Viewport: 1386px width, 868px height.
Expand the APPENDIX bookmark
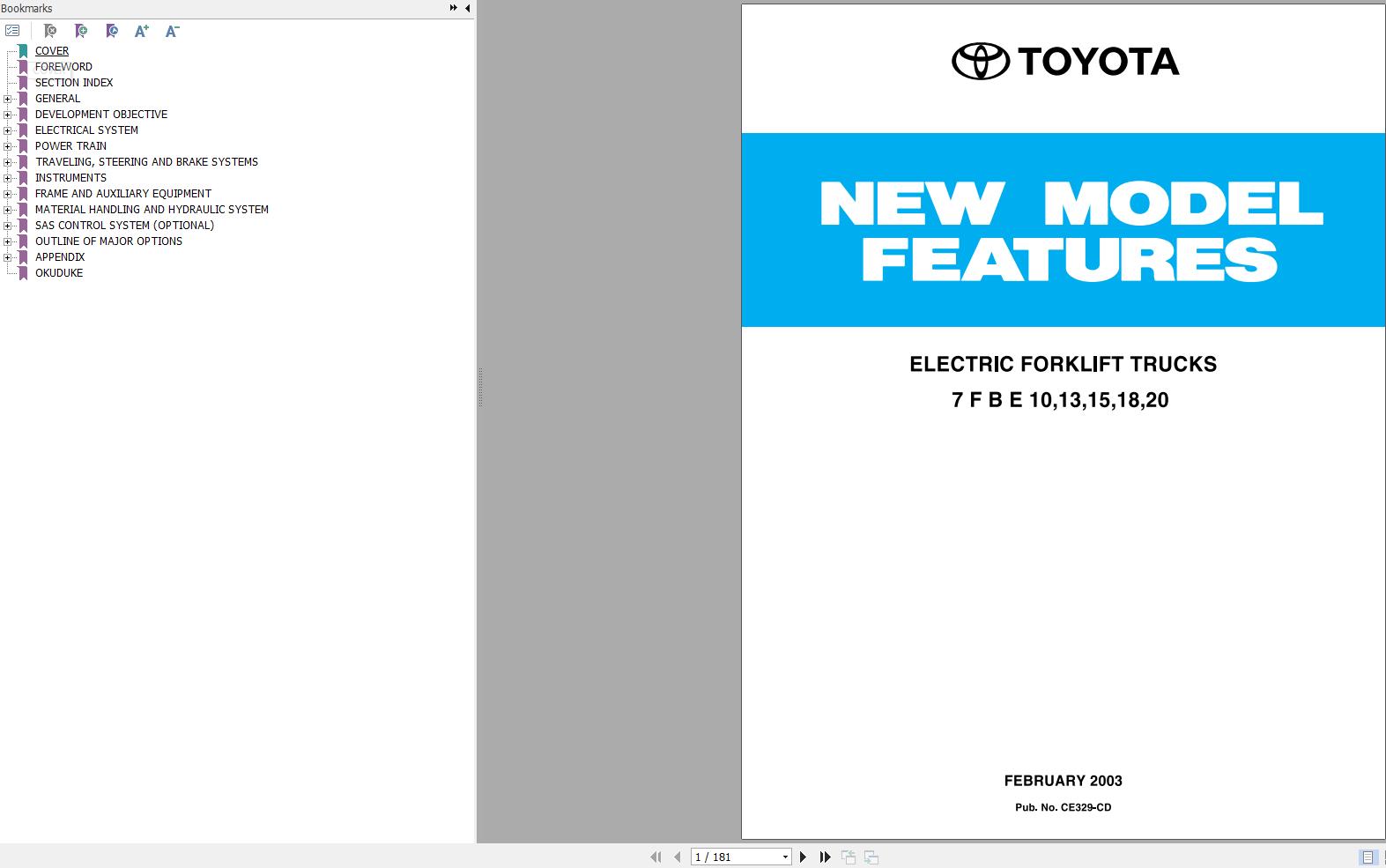point(8,257)
